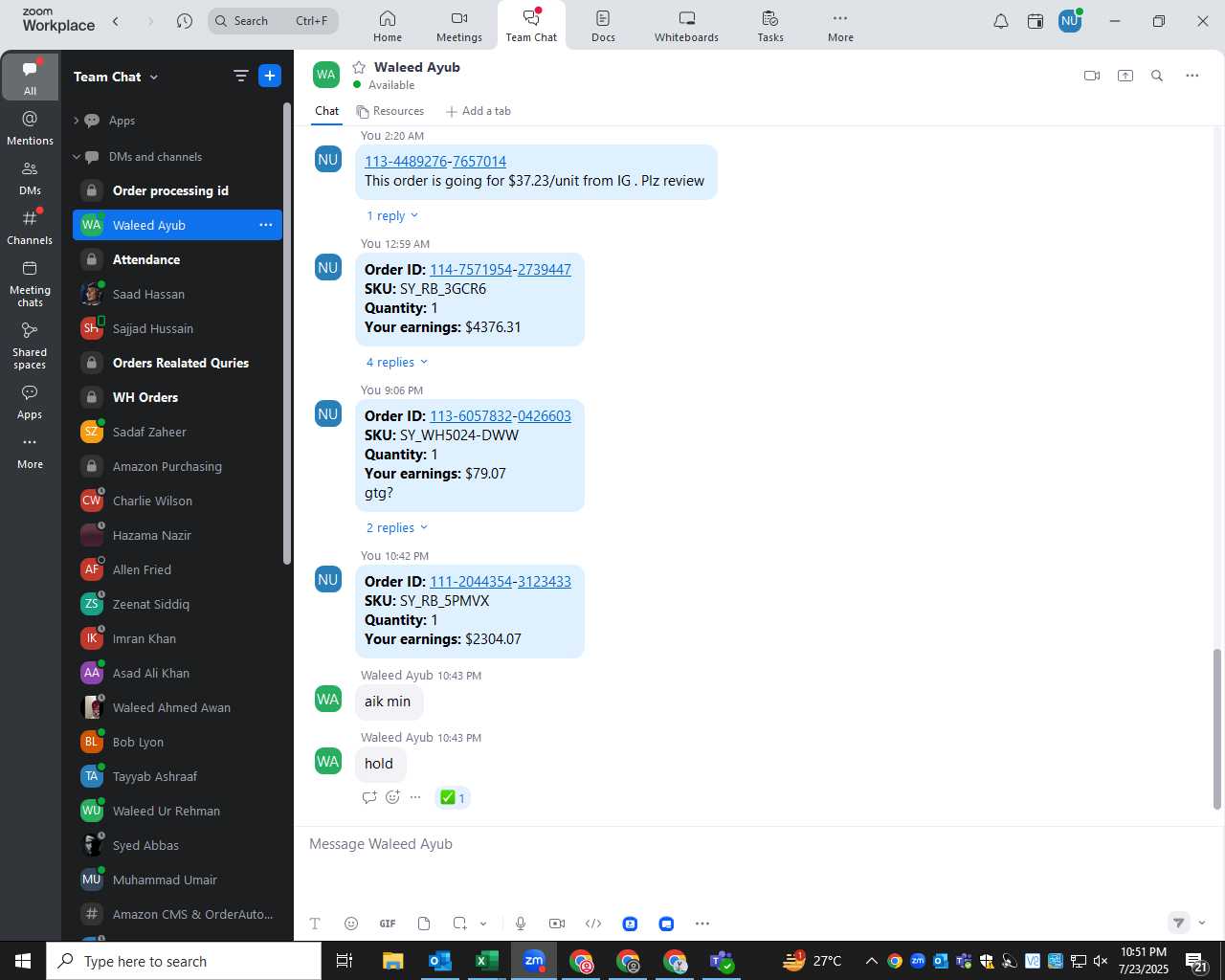Open the Channels sidebar section
The image size is (1225, 980).
(x=30, y=227)
